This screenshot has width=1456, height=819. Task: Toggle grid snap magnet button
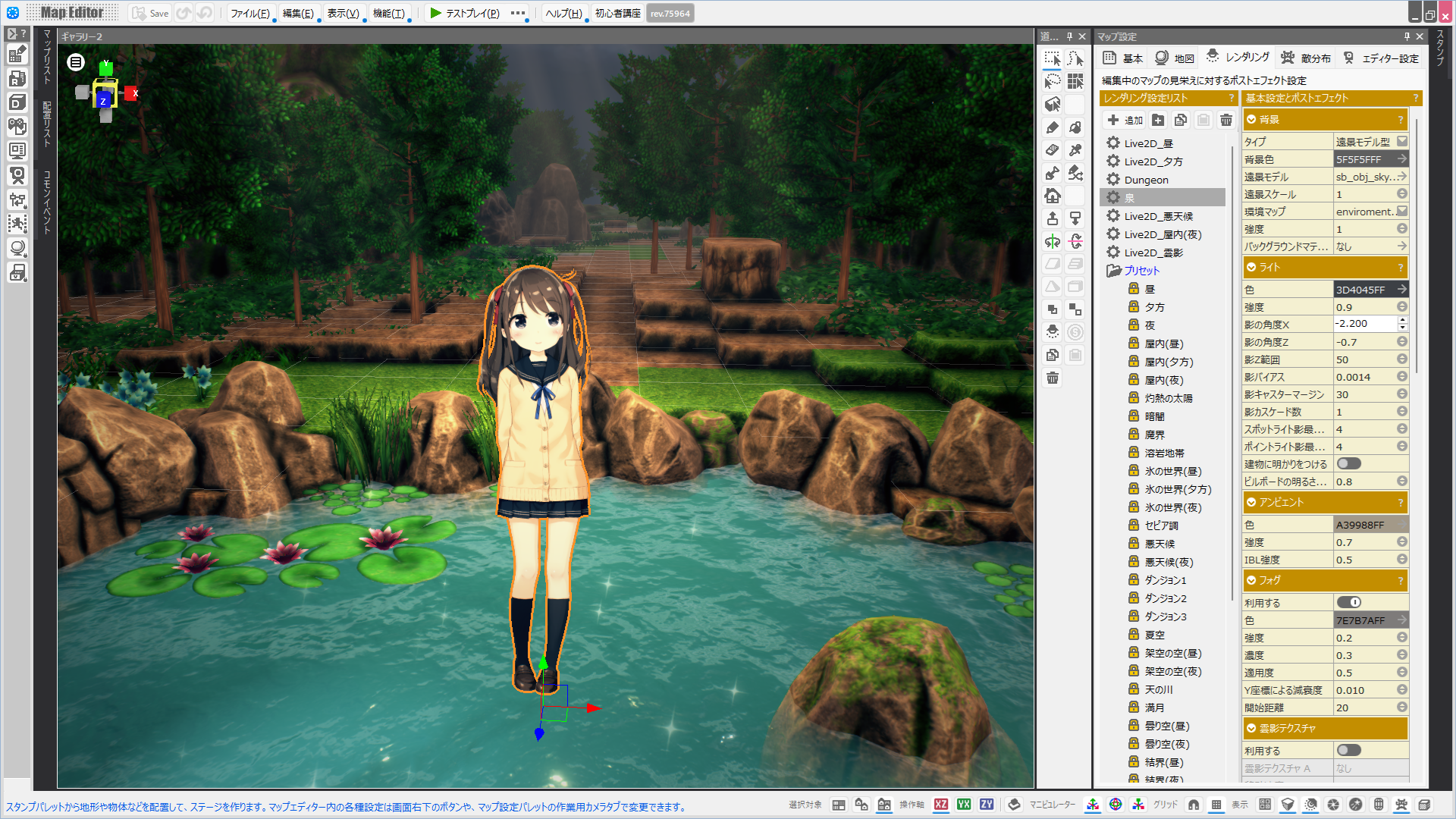tap(1194, 805)
